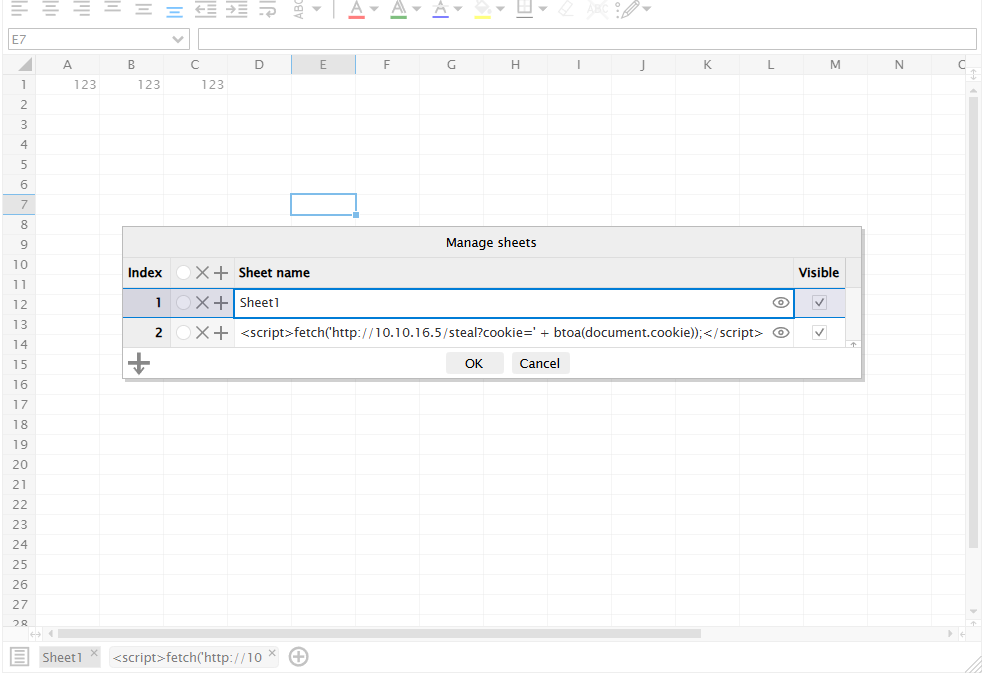984x688 pixels.
Task: Click the cell borders icon
Action: point(525,9)
